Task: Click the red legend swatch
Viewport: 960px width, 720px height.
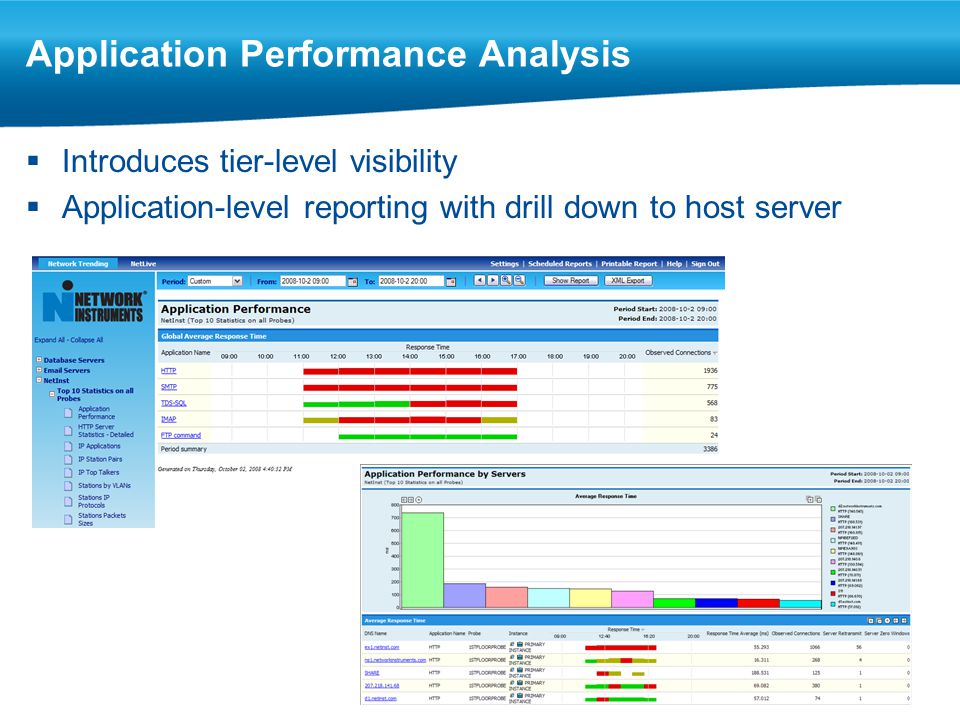Action: (x=833, y=594)
